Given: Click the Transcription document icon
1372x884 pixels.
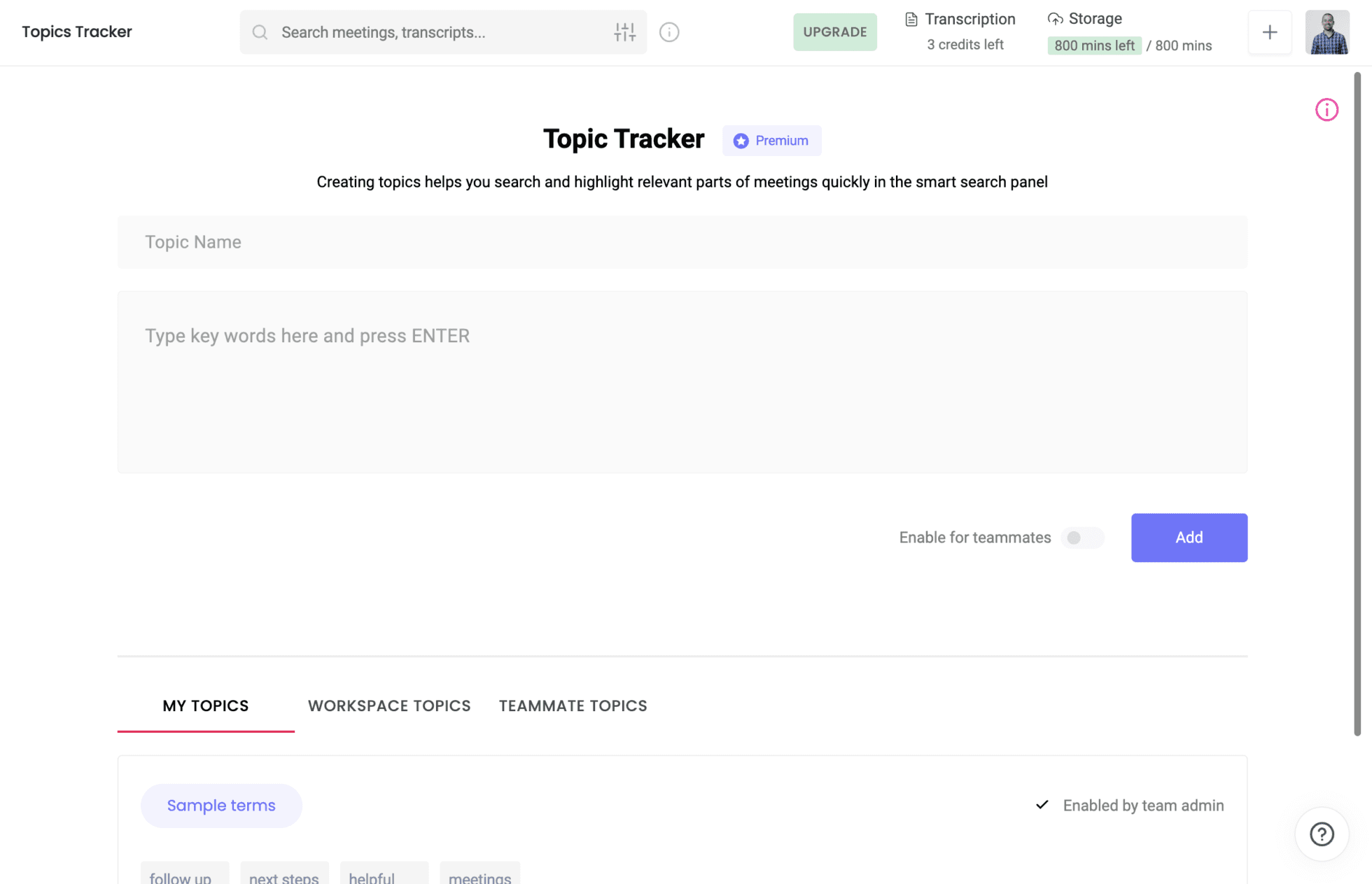Looking at the screenshot, I should pyautogui.click(x=911, y=19).
